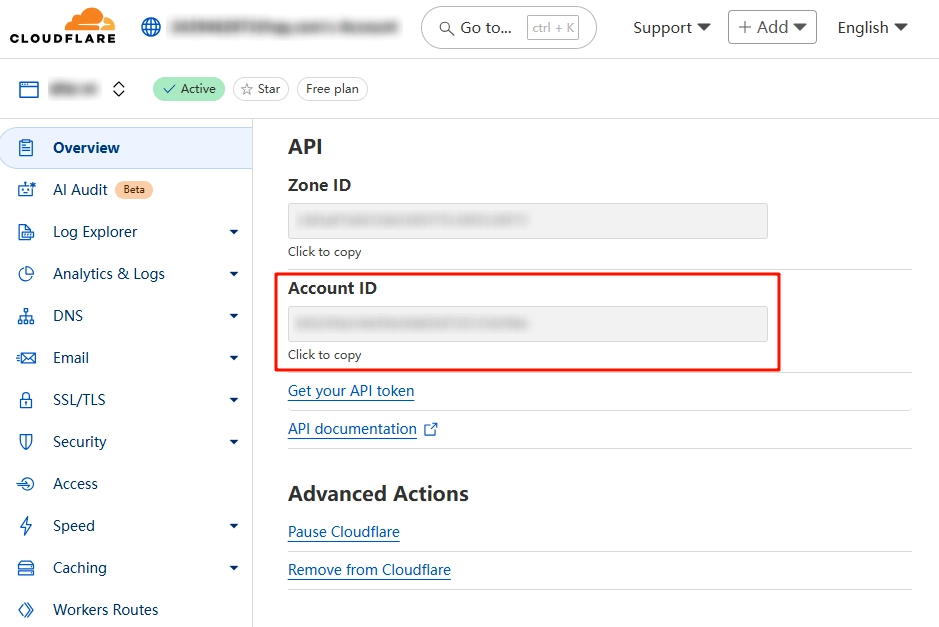939x627 pixels.
Task: Expand the Analytics & Logs section
Action: coord(233,274)
